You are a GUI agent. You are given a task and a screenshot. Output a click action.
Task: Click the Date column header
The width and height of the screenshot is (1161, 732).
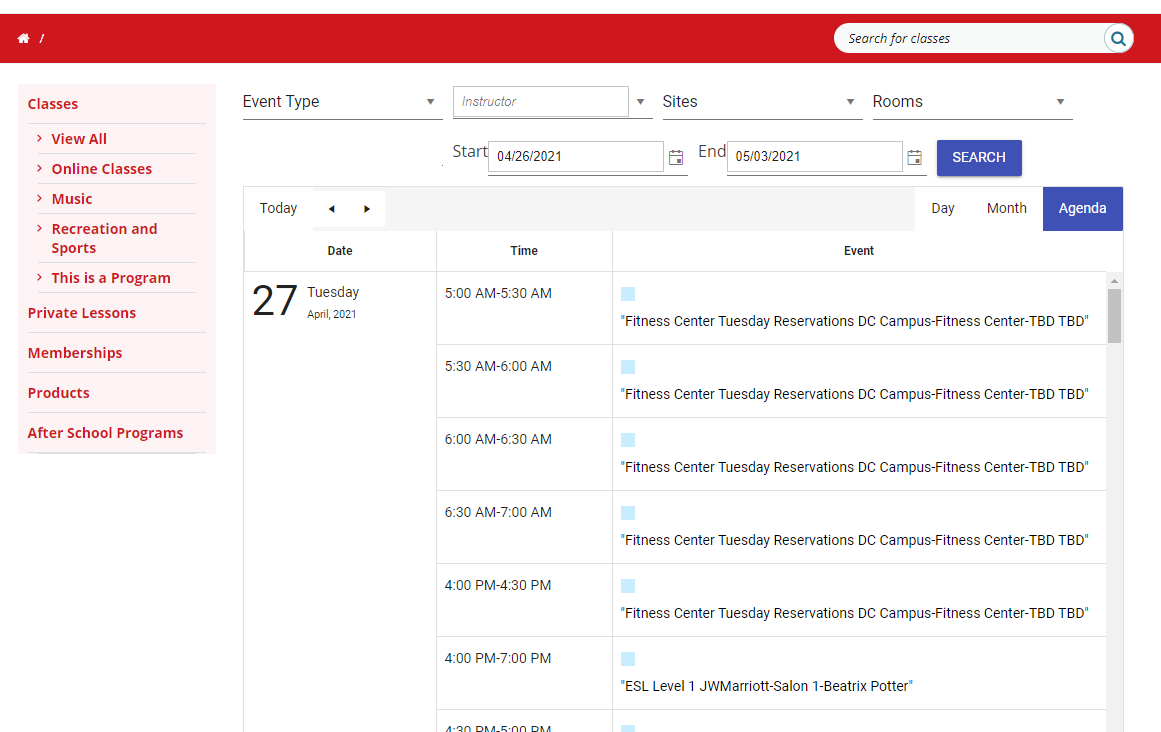pos(340,251)
